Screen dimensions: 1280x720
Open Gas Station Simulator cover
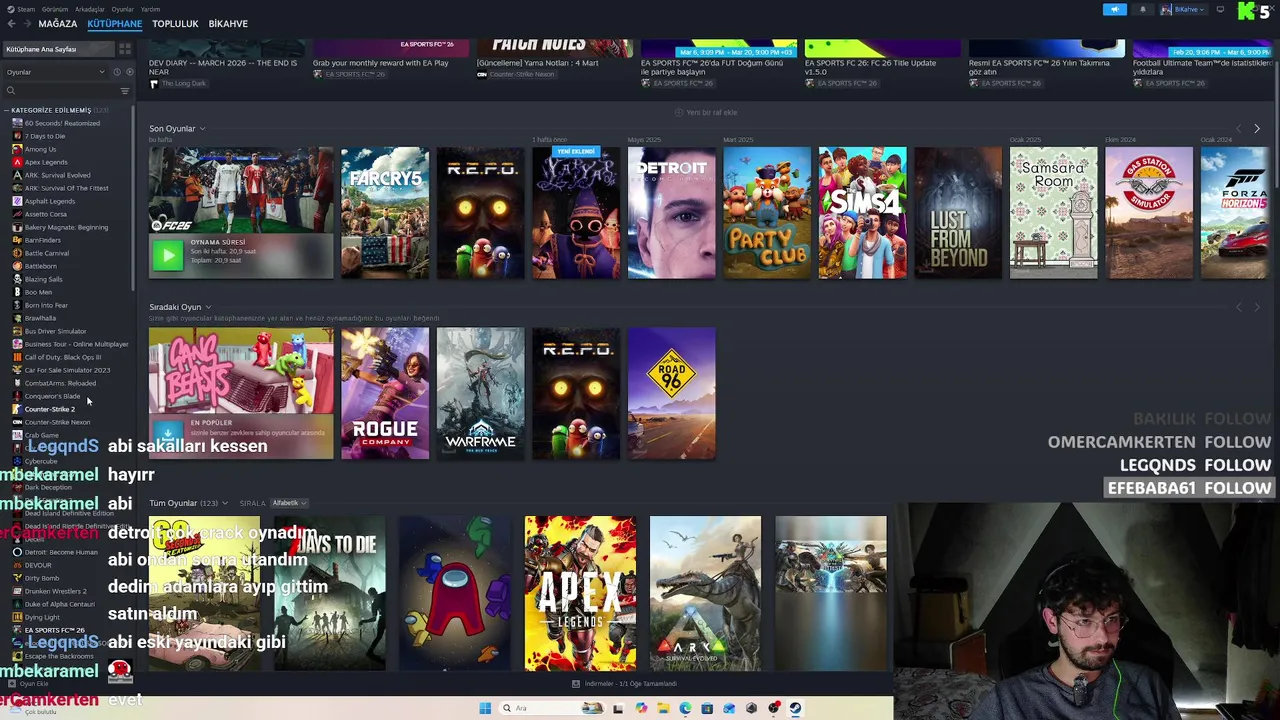point(1149,213)
